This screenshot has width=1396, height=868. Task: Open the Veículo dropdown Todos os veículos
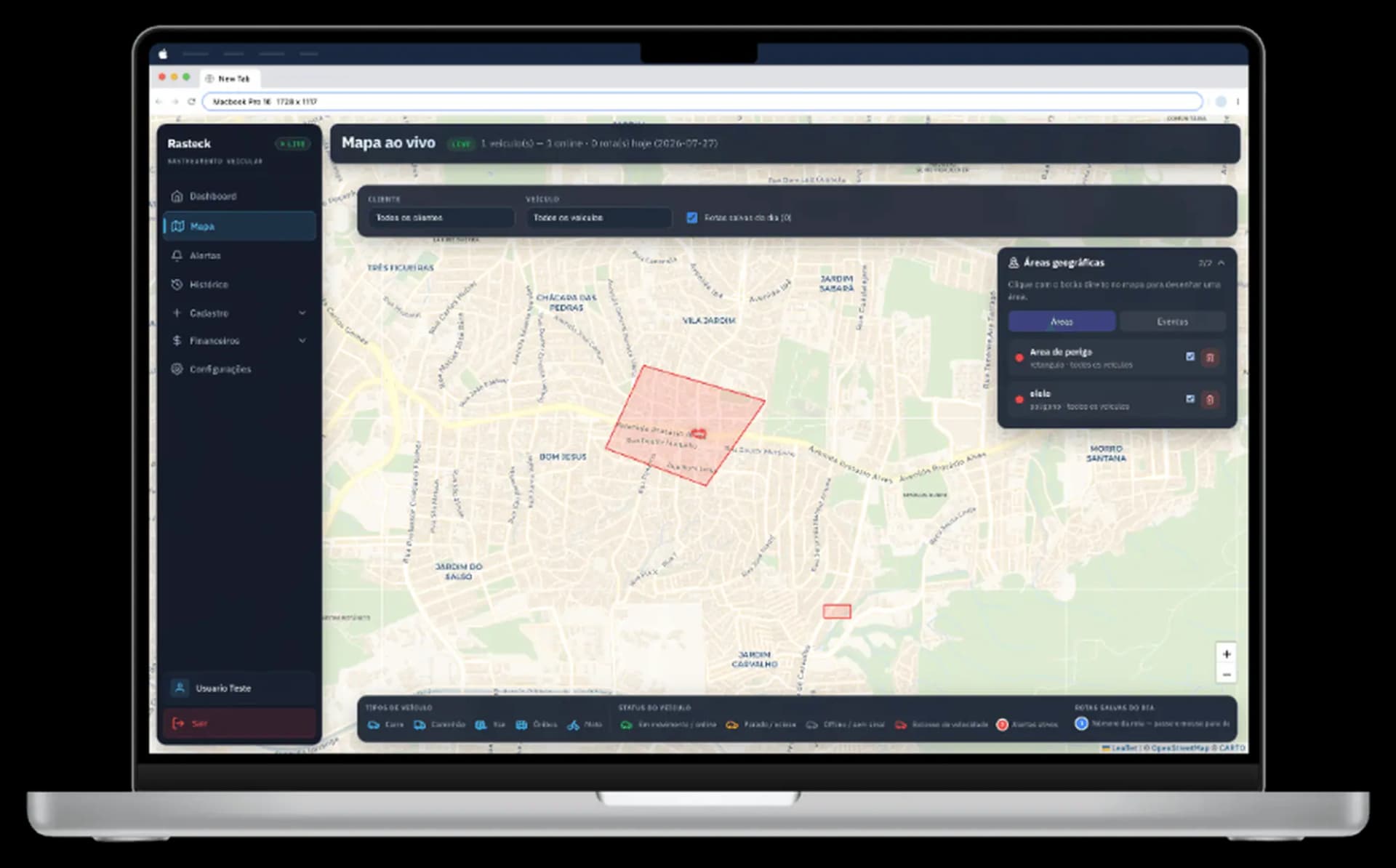pyautogui.click(x=599, y=217)
